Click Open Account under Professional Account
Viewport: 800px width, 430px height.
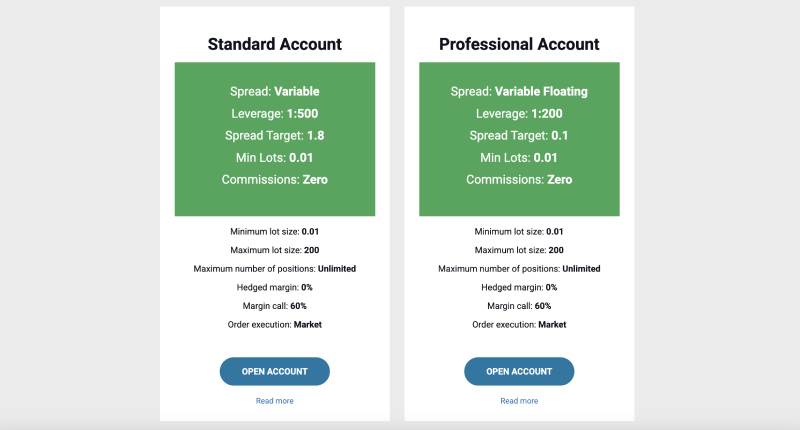click(x=519, y=371)
